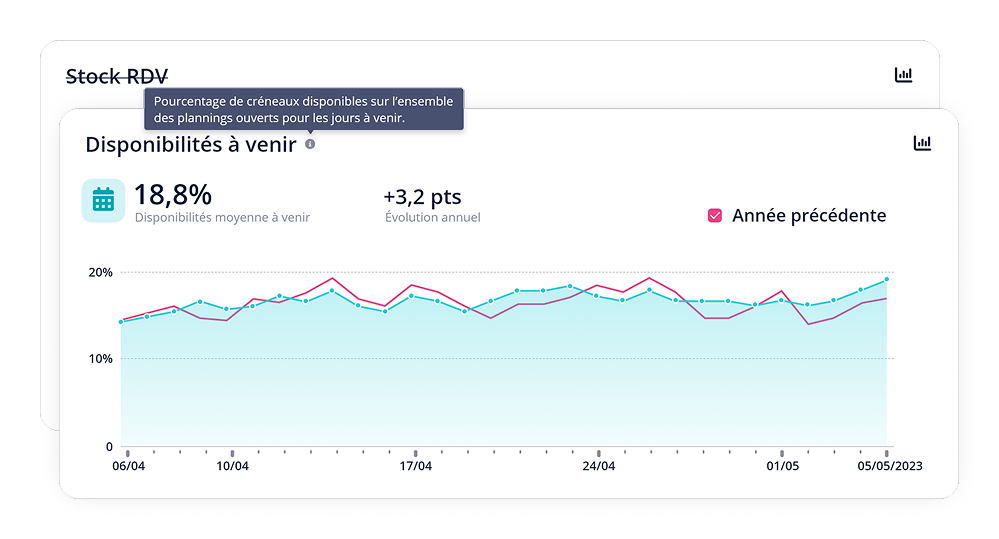Viewport: 999px width, 539px height.
Task: Click the last teal data point above 05/05/2023
Action: pyautogui.click(x=886, y=280)
